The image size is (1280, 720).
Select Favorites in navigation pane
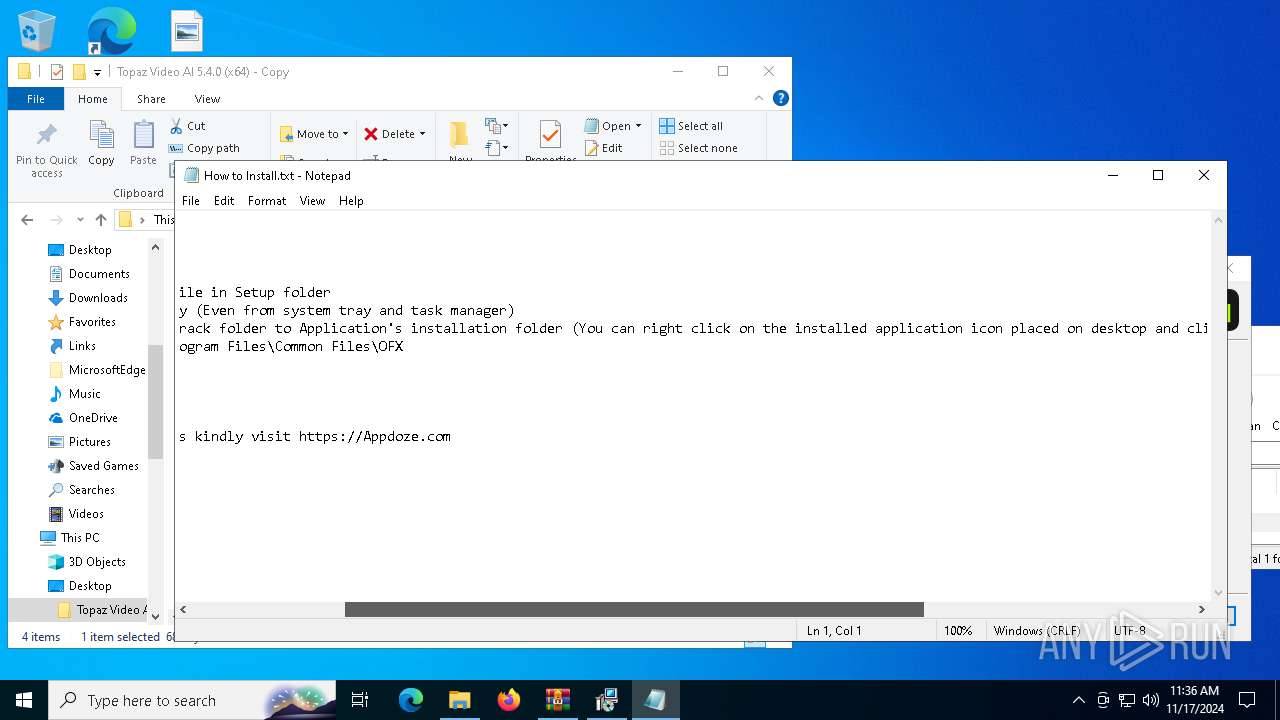pos(92,322)
